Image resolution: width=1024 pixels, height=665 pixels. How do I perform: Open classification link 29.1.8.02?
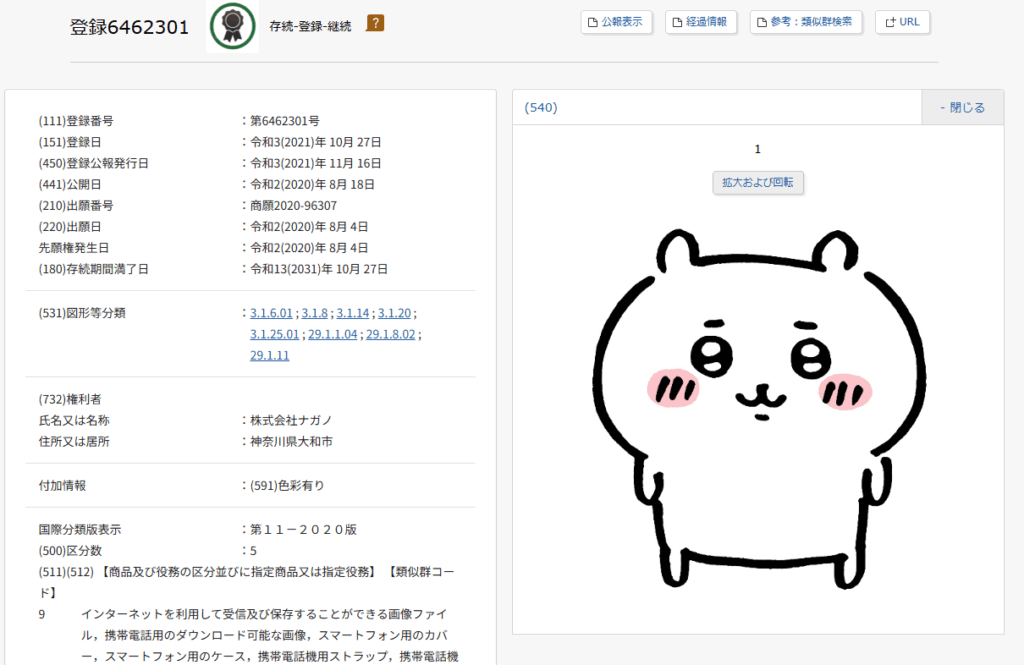389,334
